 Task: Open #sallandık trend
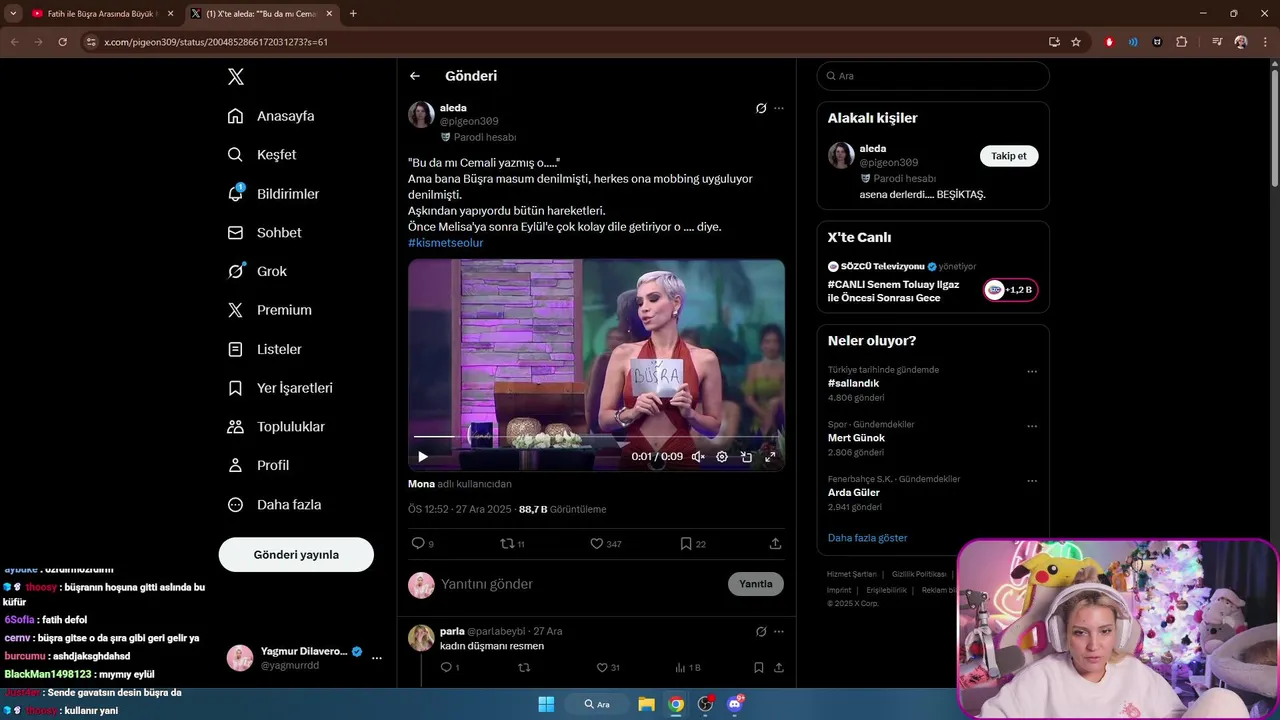853,383
